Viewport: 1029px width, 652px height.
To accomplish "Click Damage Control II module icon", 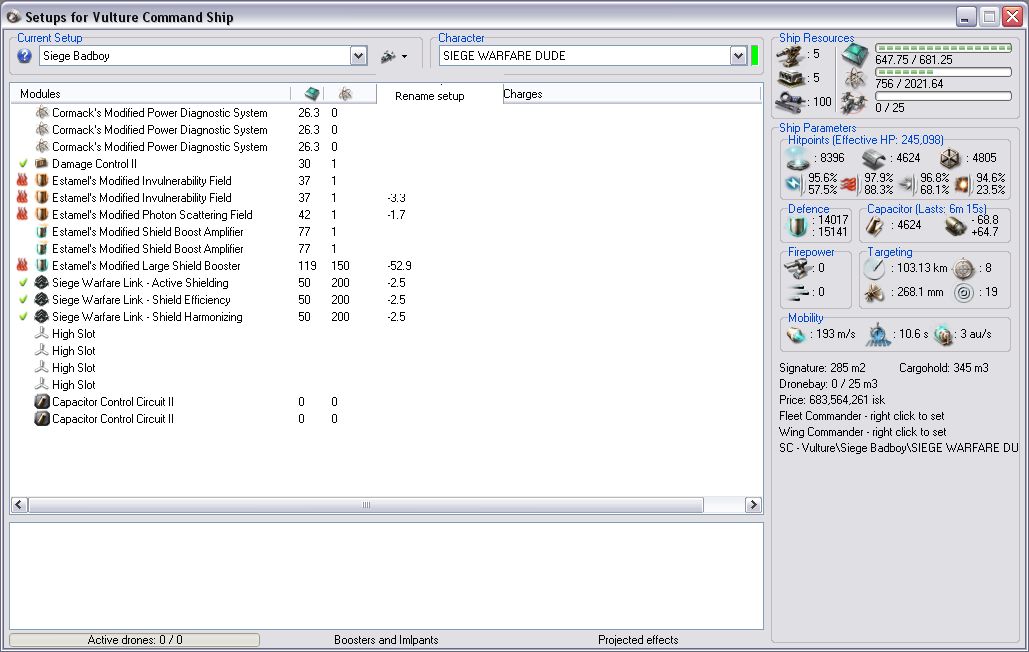I will (x=42, y=163).
